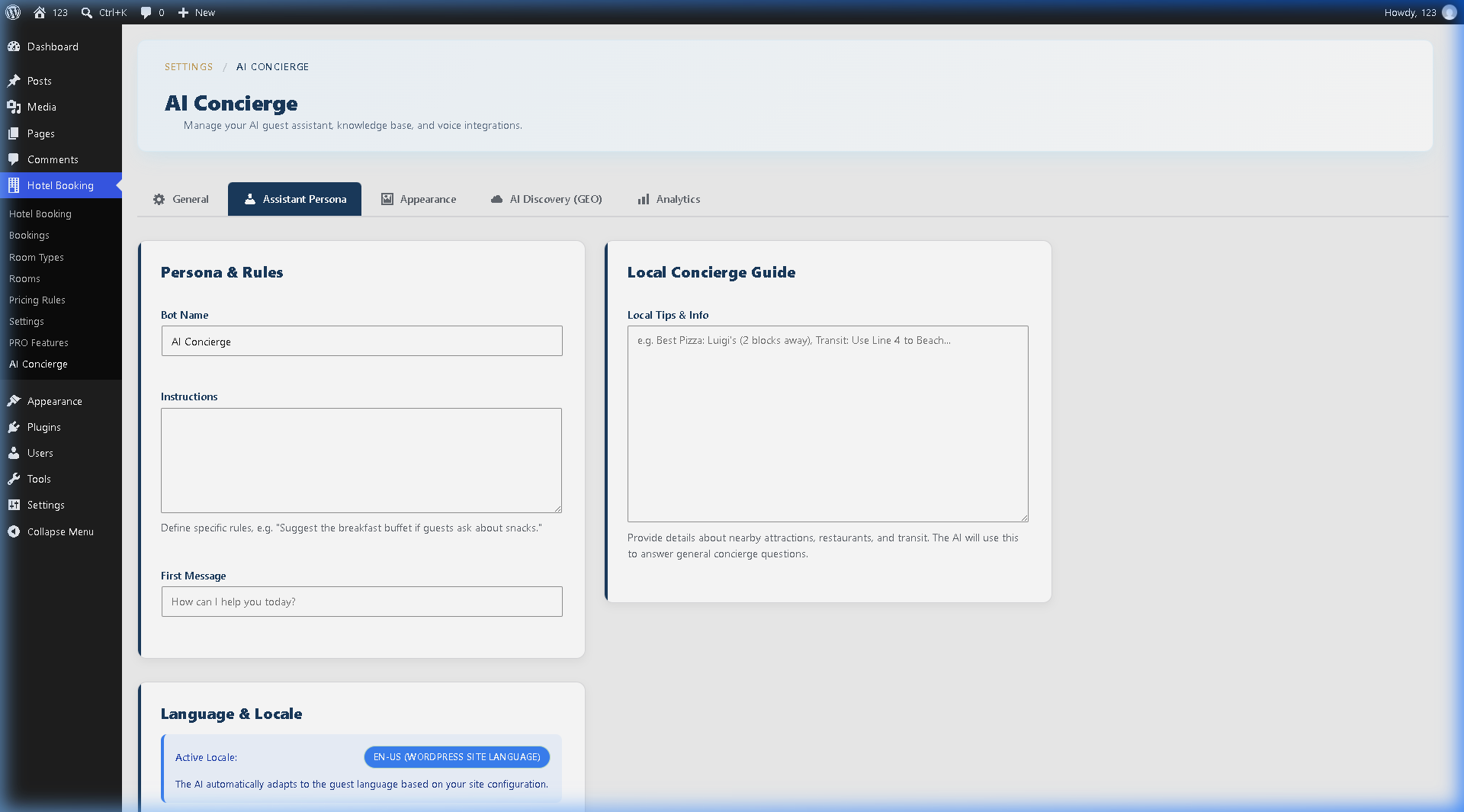This screenshot has width=1464, height=812.
Task: Click the Local Tips & Info textarea
Action: point(828,424)
